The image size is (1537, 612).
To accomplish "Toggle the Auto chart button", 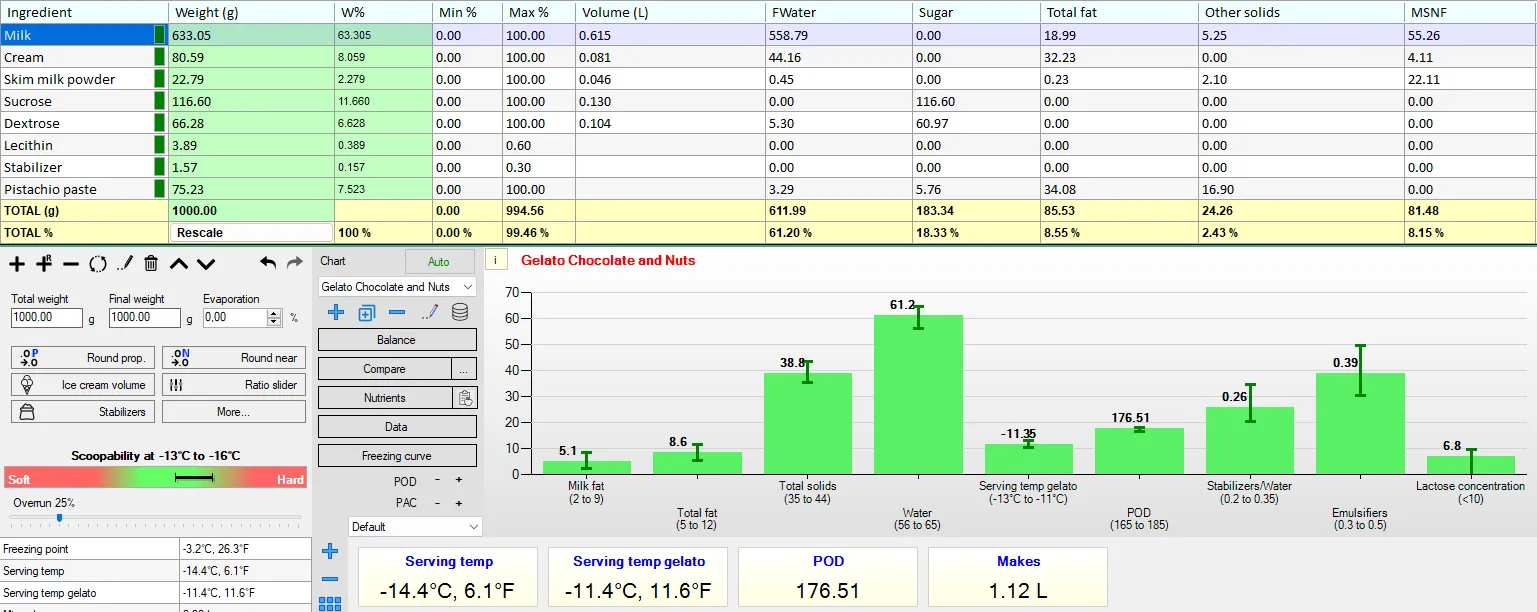I will tap(439, 262).
